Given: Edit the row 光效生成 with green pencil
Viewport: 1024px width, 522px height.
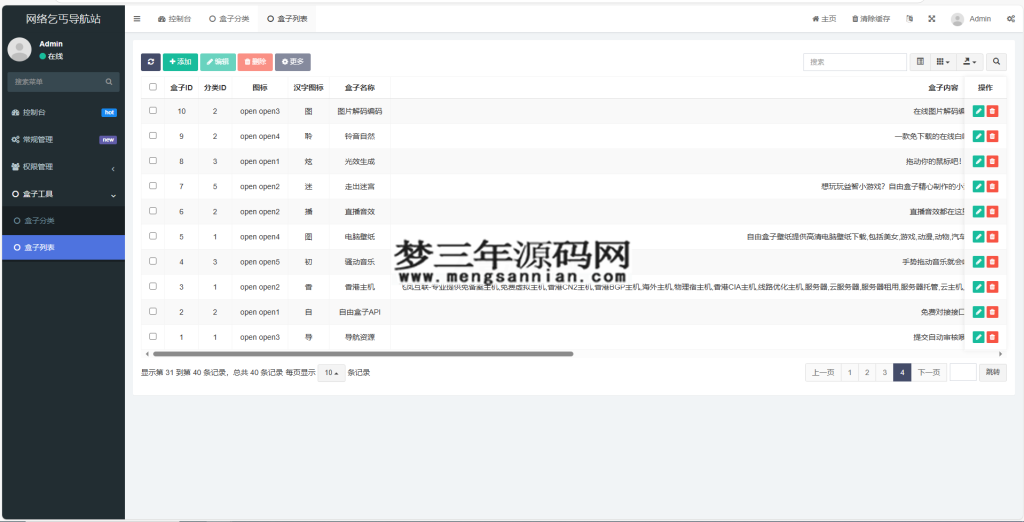Looking at the screenshot, I should tap(978, 161).
